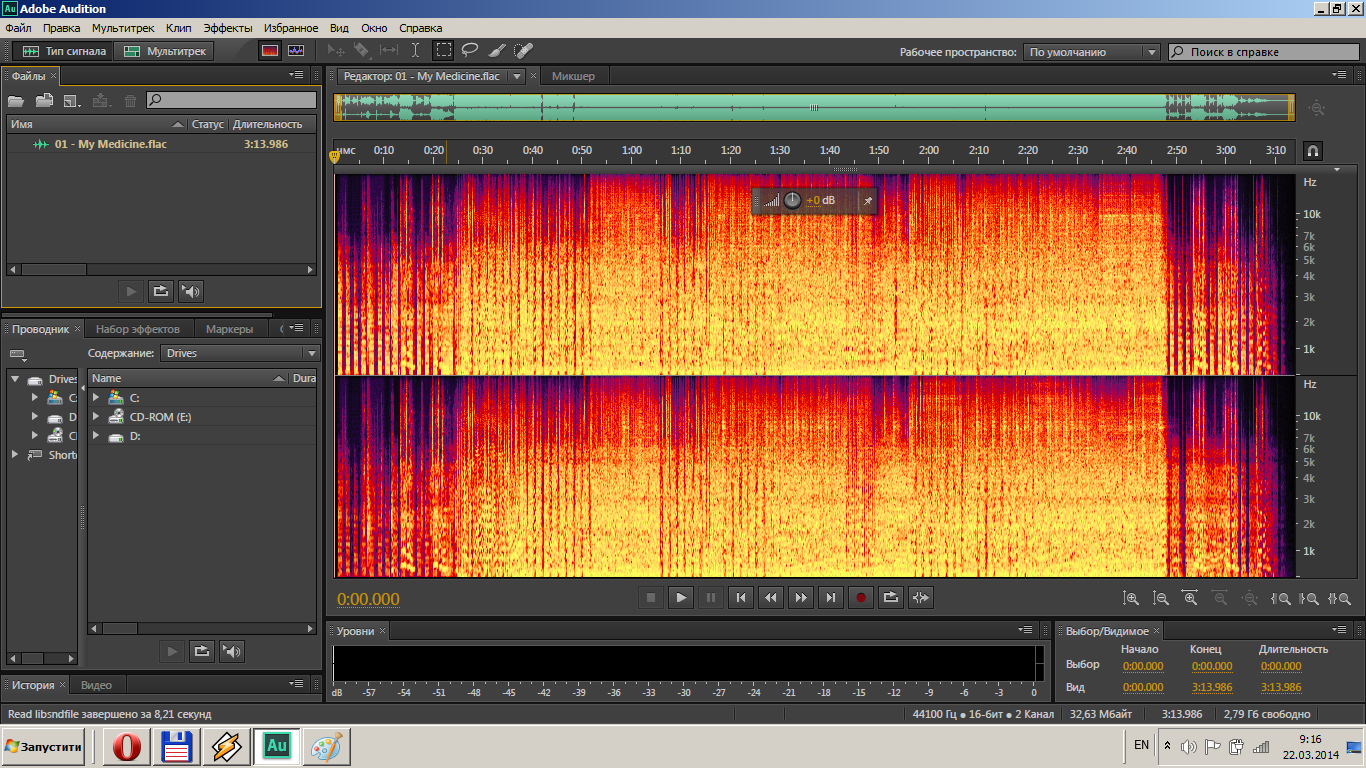Expand the CD-ROM (E:) tree item

click(96, 417)
